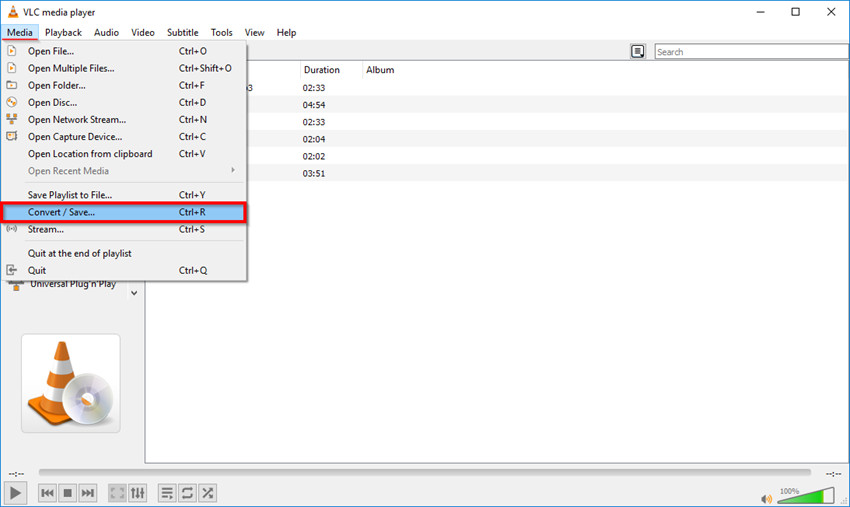The height and width of the screenshot is (507, 850).
Task: Click the VLC cone title bar icon
Action: (x=12, y=12)
